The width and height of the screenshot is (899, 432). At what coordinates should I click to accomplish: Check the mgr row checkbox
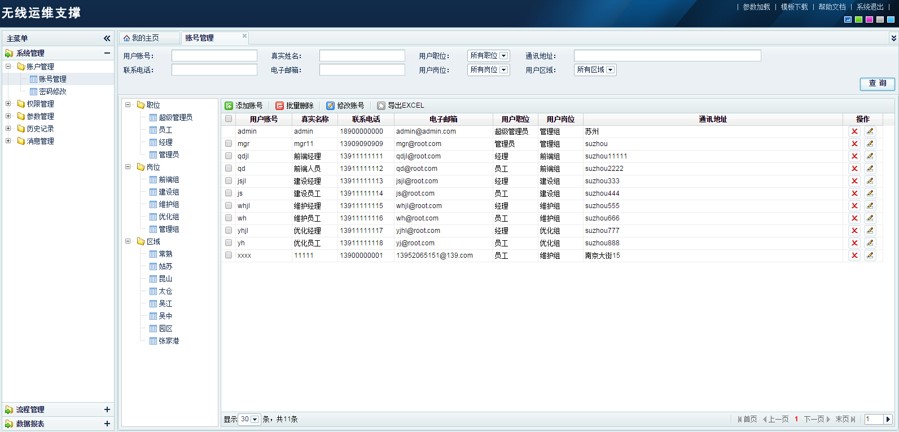pyautogui.click(x=229, y=143)
